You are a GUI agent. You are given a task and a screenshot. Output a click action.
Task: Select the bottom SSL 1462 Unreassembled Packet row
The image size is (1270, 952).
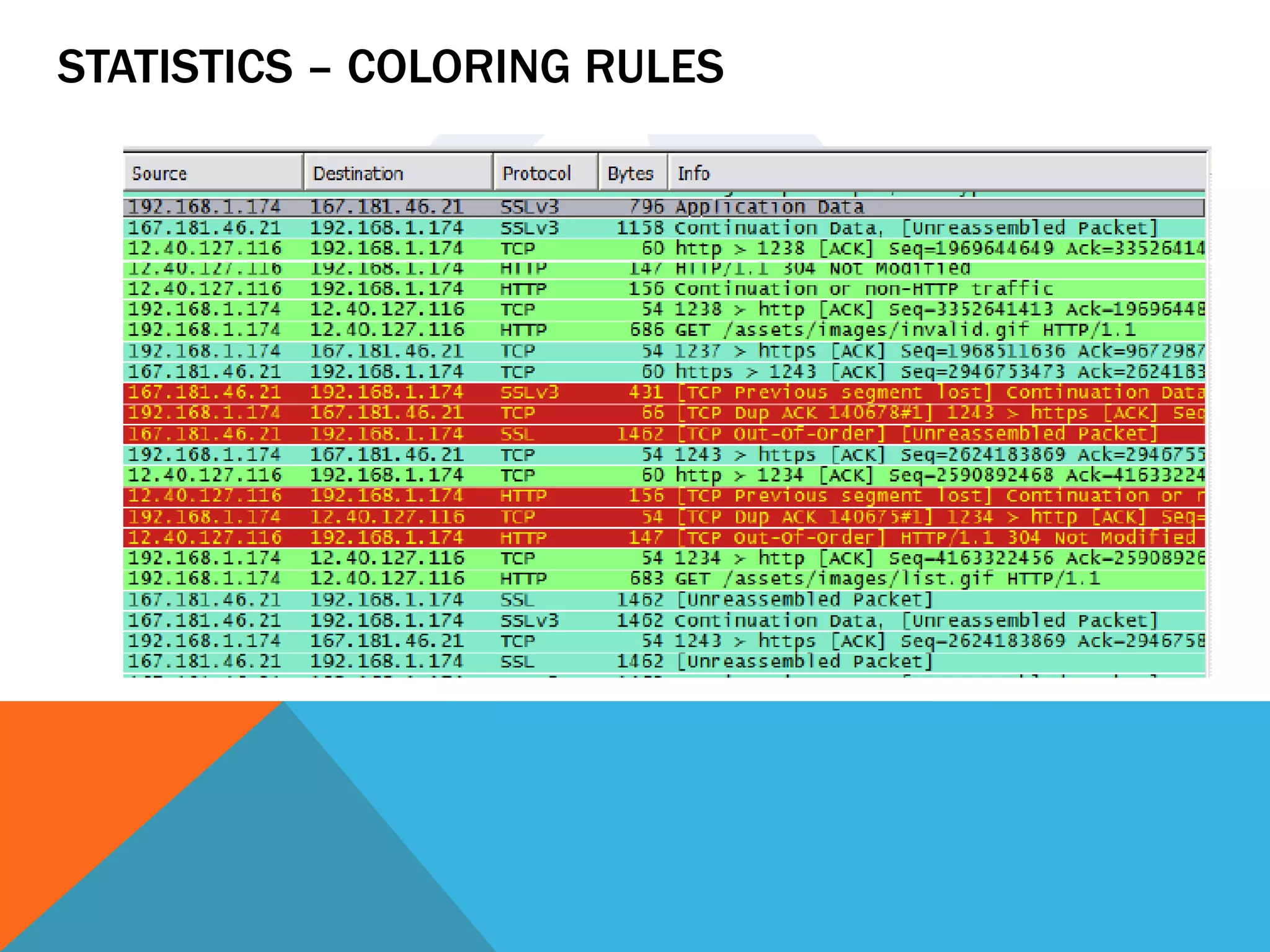pyautogui.click(x=664, y=662)
